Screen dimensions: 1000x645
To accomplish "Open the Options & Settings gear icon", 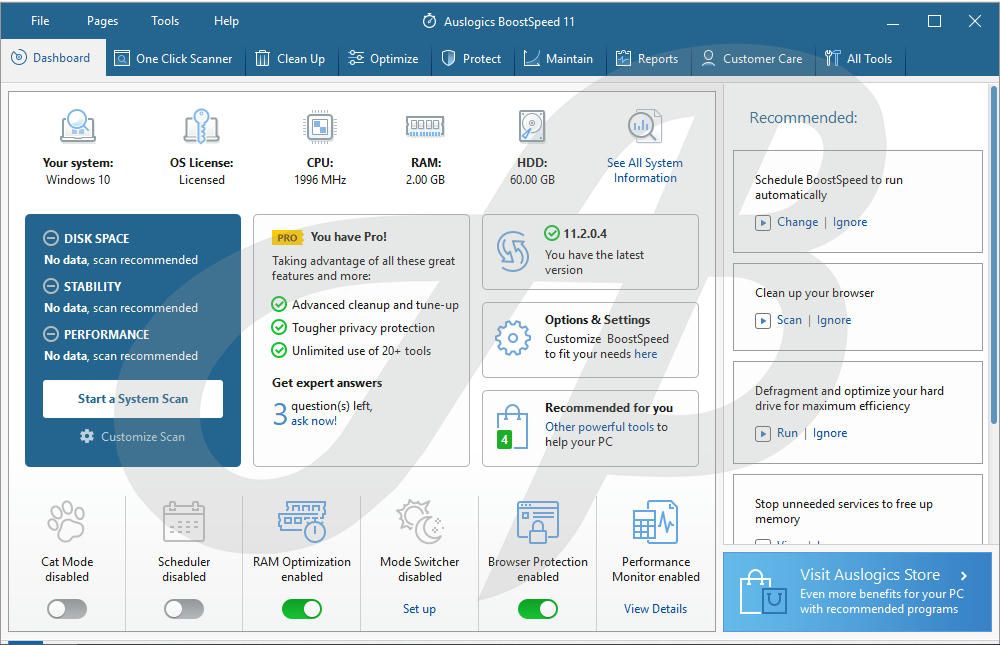I will (x=513, y=338).
